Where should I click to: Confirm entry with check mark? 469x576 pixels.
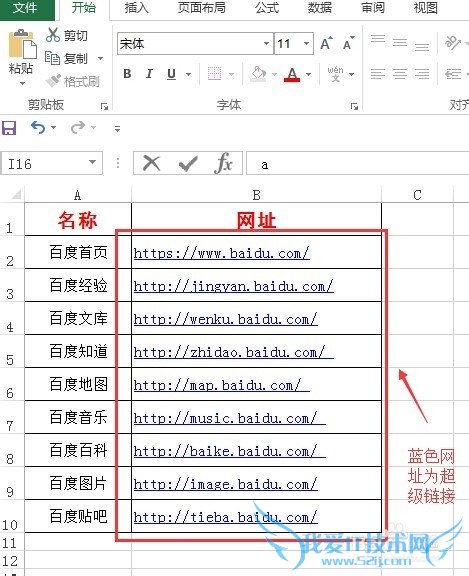click(188, 163)
